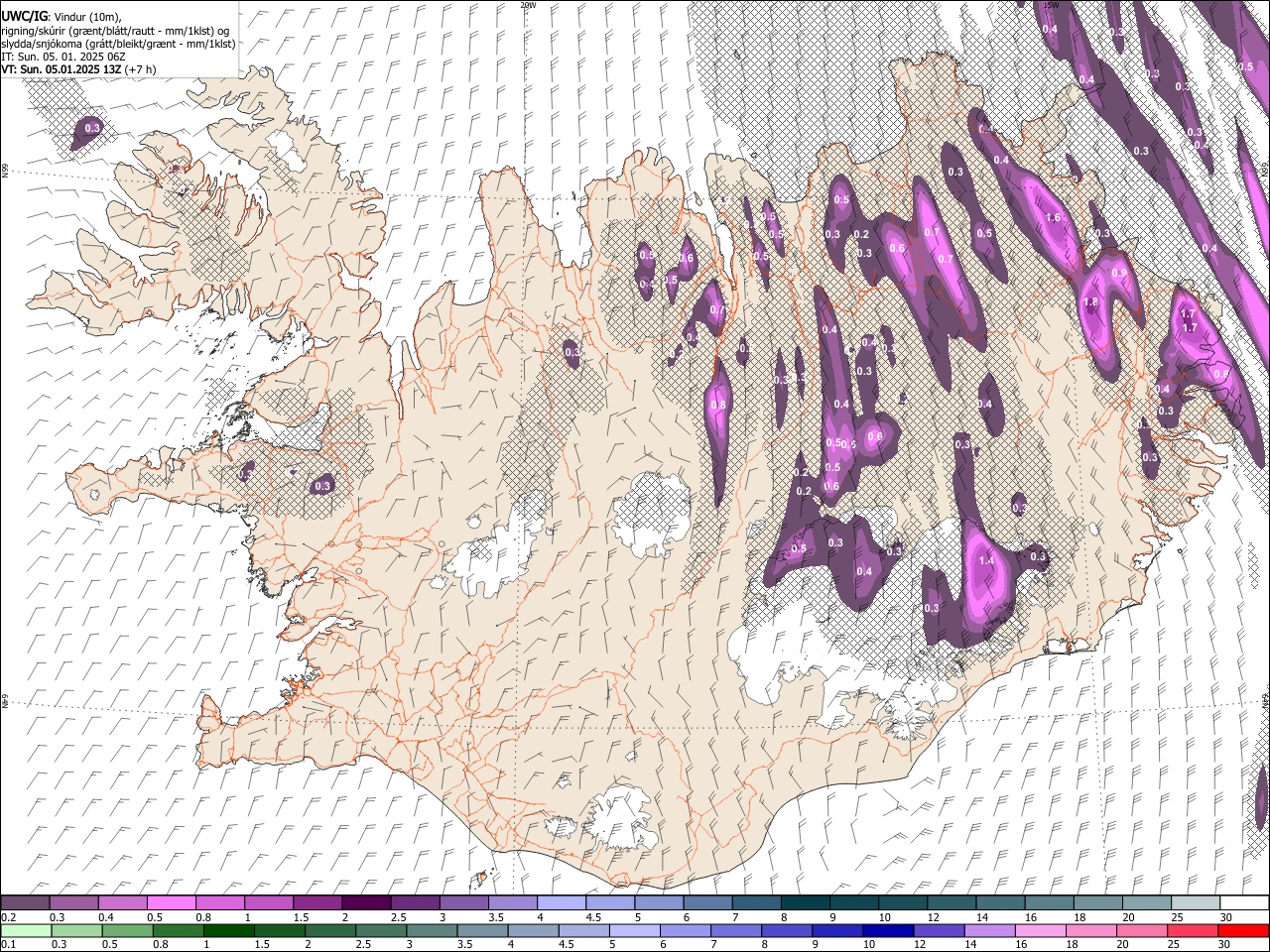Screen dimensions: 1270x952
Task: Pick the dark green rain swatch between 1 and 1.5
Action: click(229, 930)
